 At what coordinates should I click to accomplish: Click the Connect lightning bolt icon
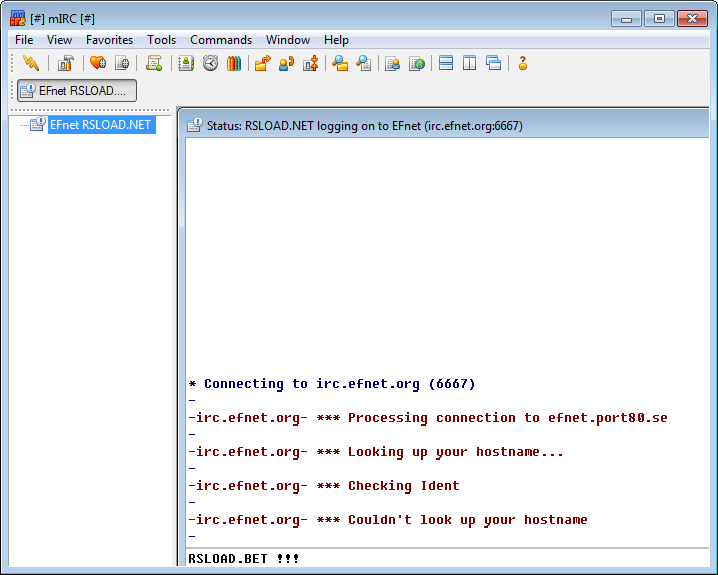point(31,63)
